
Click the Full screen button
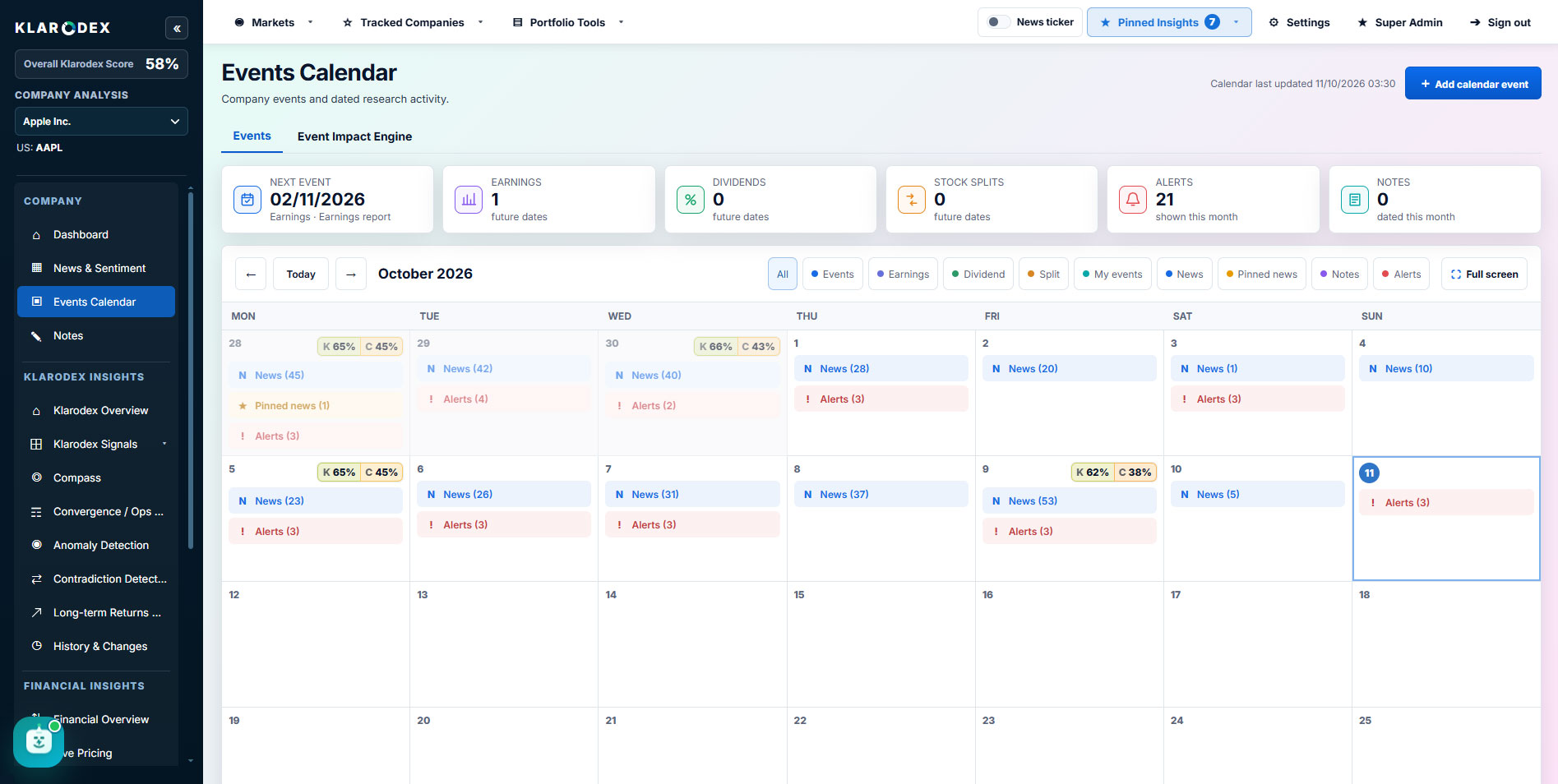pyautogui.click(x=1484, y=274)
